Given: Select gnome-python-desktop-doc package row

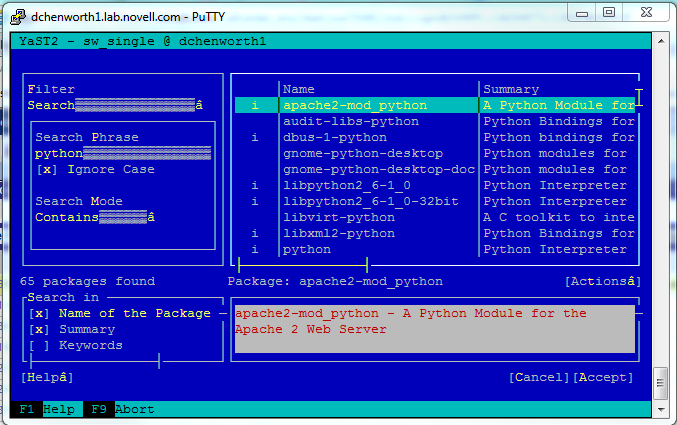Looking at the screenshot, I should coord(435,169).
